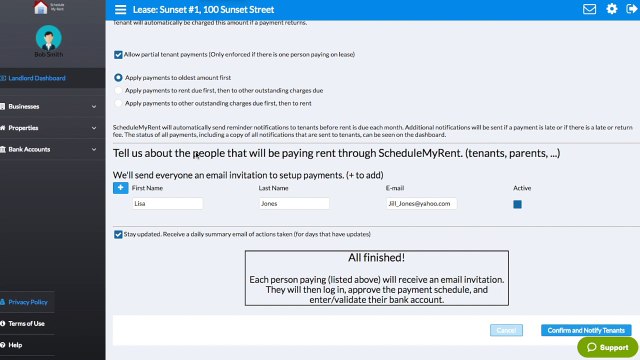Screen dimensions: 640x360
Task: Click the Cancel button
Action: [x=506, y=330]
